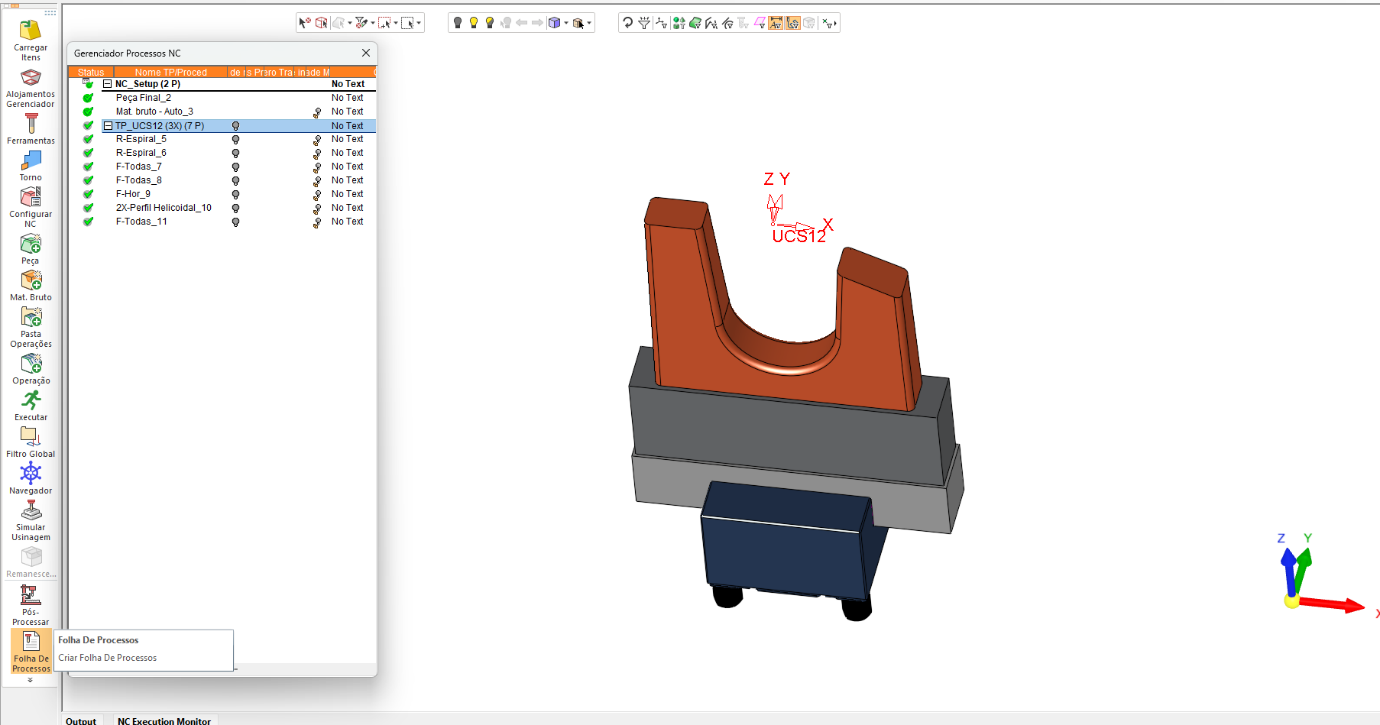Toggle visibility bulb of F-Todas_11
1380x725 pixels.
(x=235, y=222)
